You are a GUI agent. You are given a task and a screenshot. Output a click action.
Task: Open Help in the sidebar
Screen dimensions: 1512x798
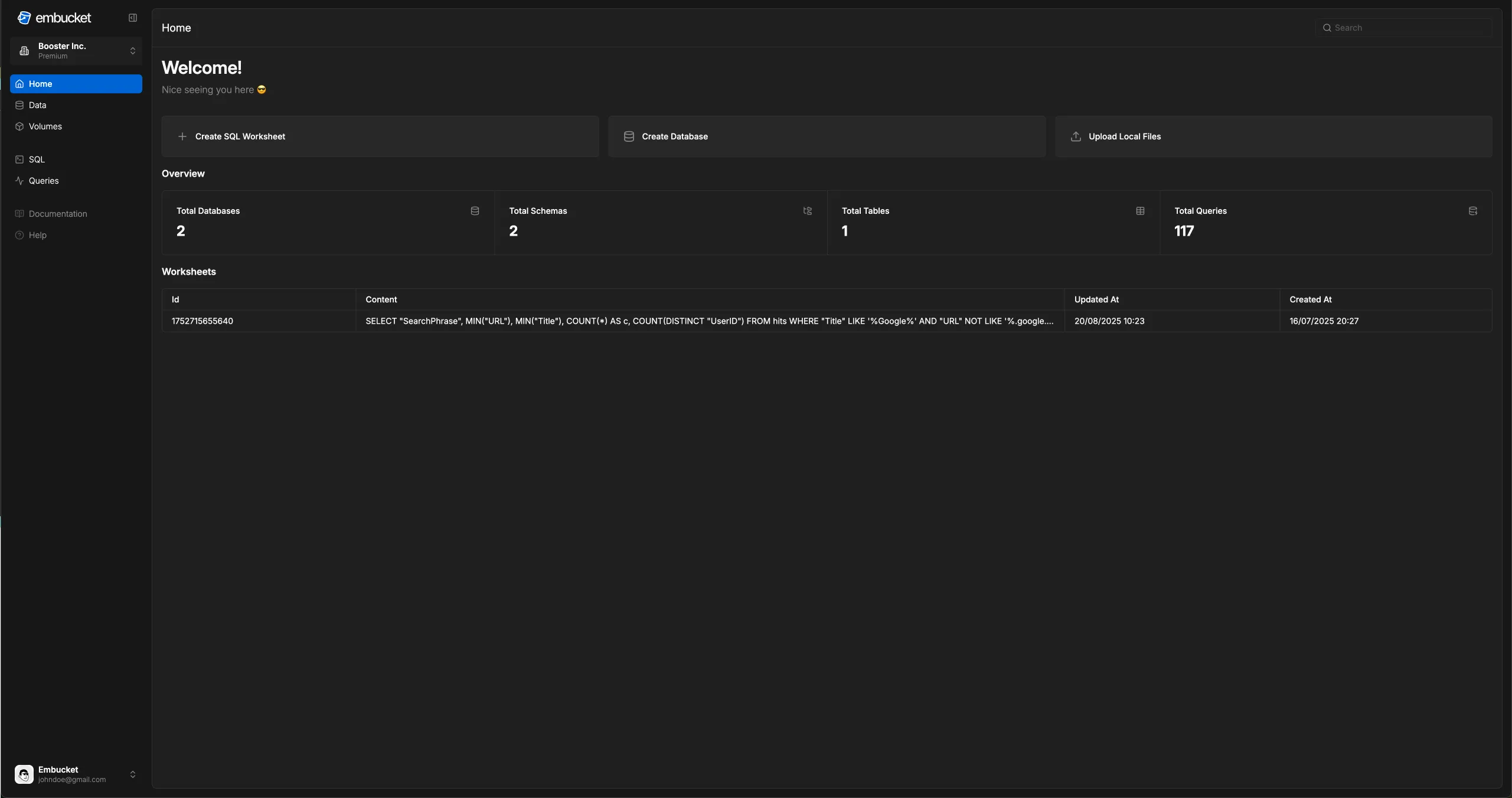point(76,235)
